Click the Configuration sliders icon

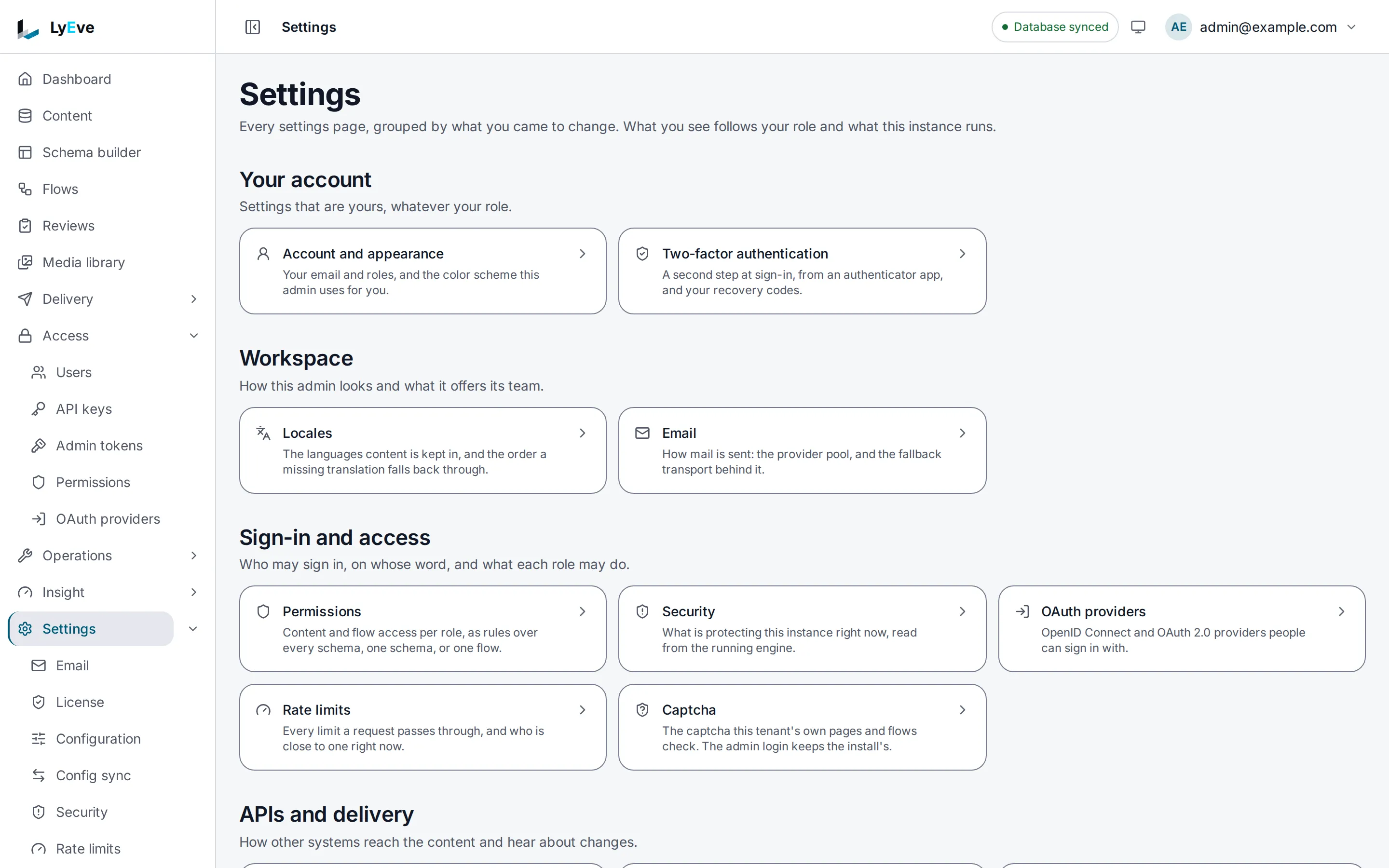pyautogui.click(x=39, y=739)
